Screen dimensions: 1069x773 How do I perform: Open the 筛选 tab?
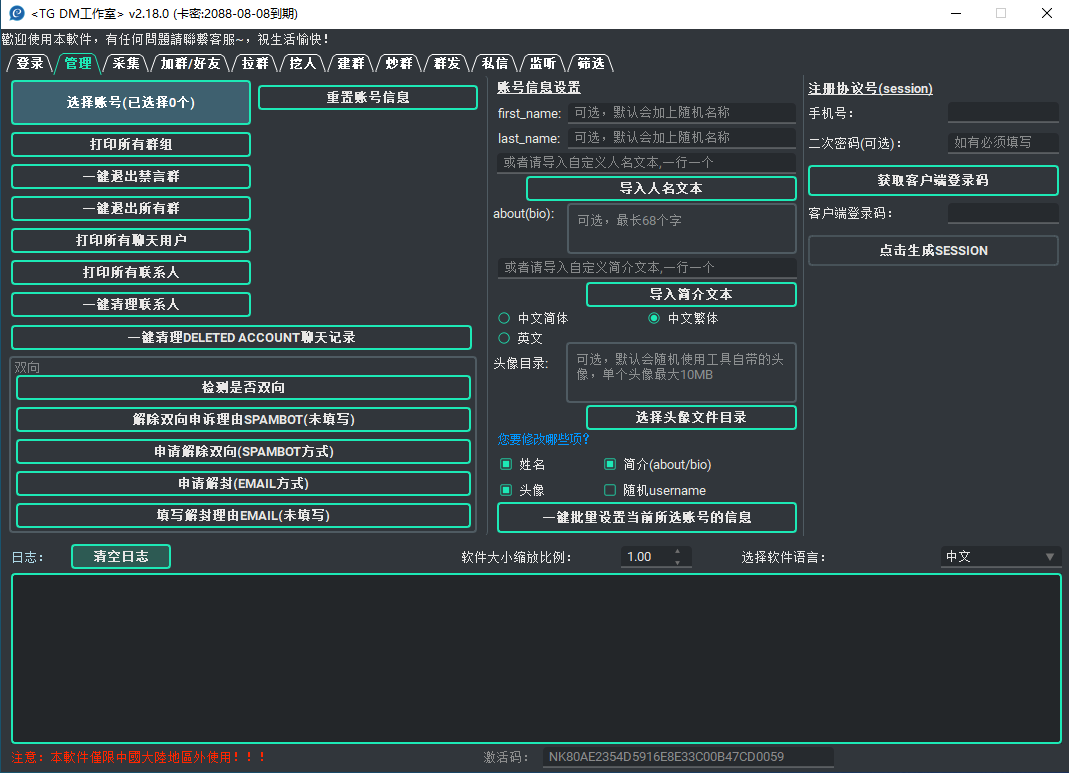pyautogui.click(x=591, y=63)
